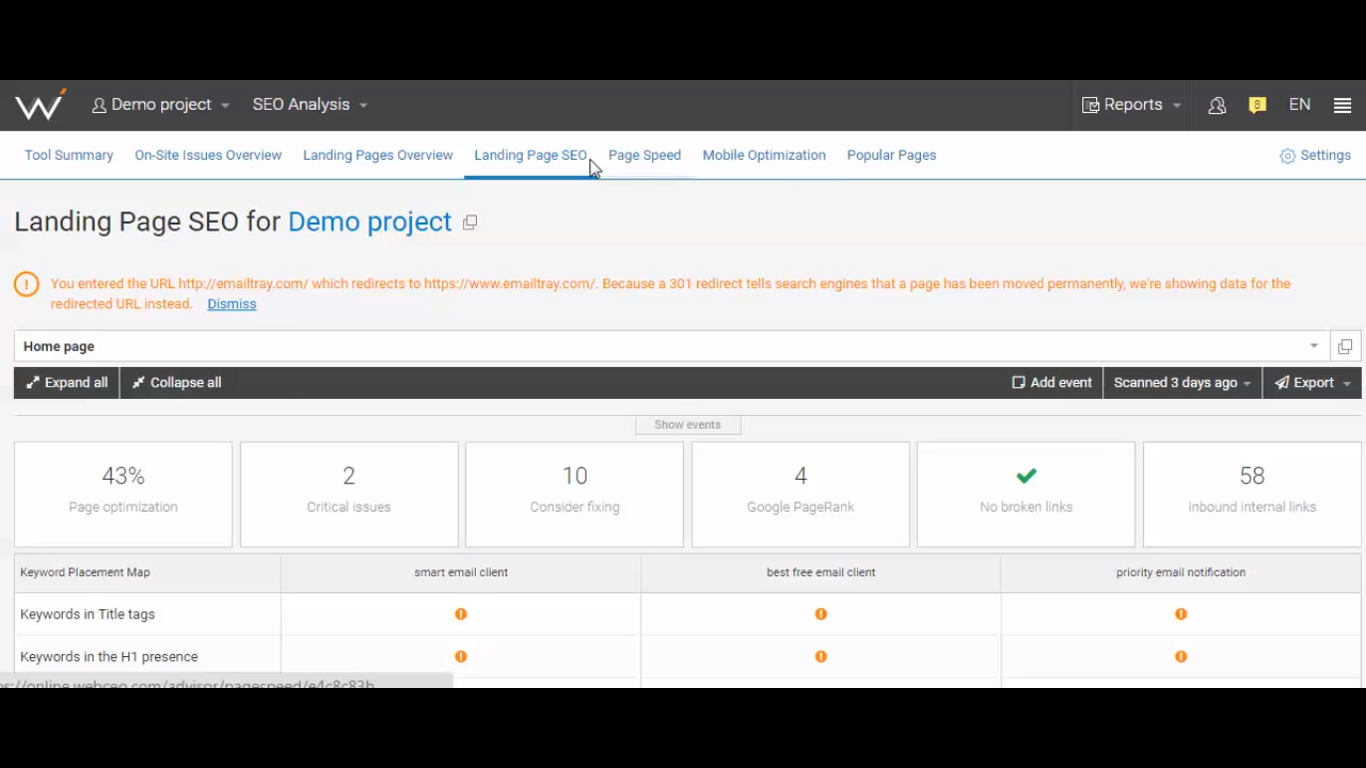This screenshot has height=768, width=1366.
Task: Click the orange warning icon beside redirect notice
Action: [26, 284]
